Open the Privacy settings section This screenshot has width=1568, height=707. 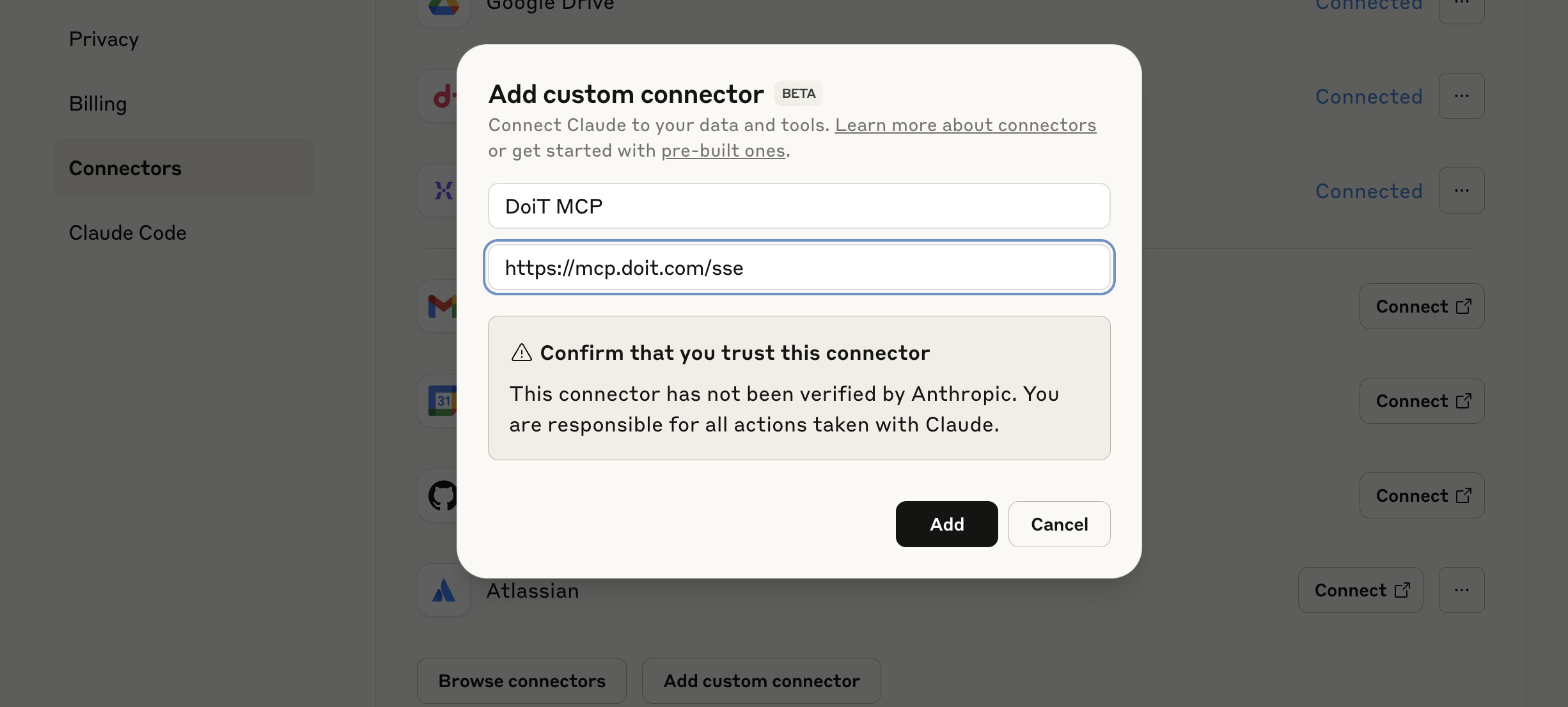[104, 39]
